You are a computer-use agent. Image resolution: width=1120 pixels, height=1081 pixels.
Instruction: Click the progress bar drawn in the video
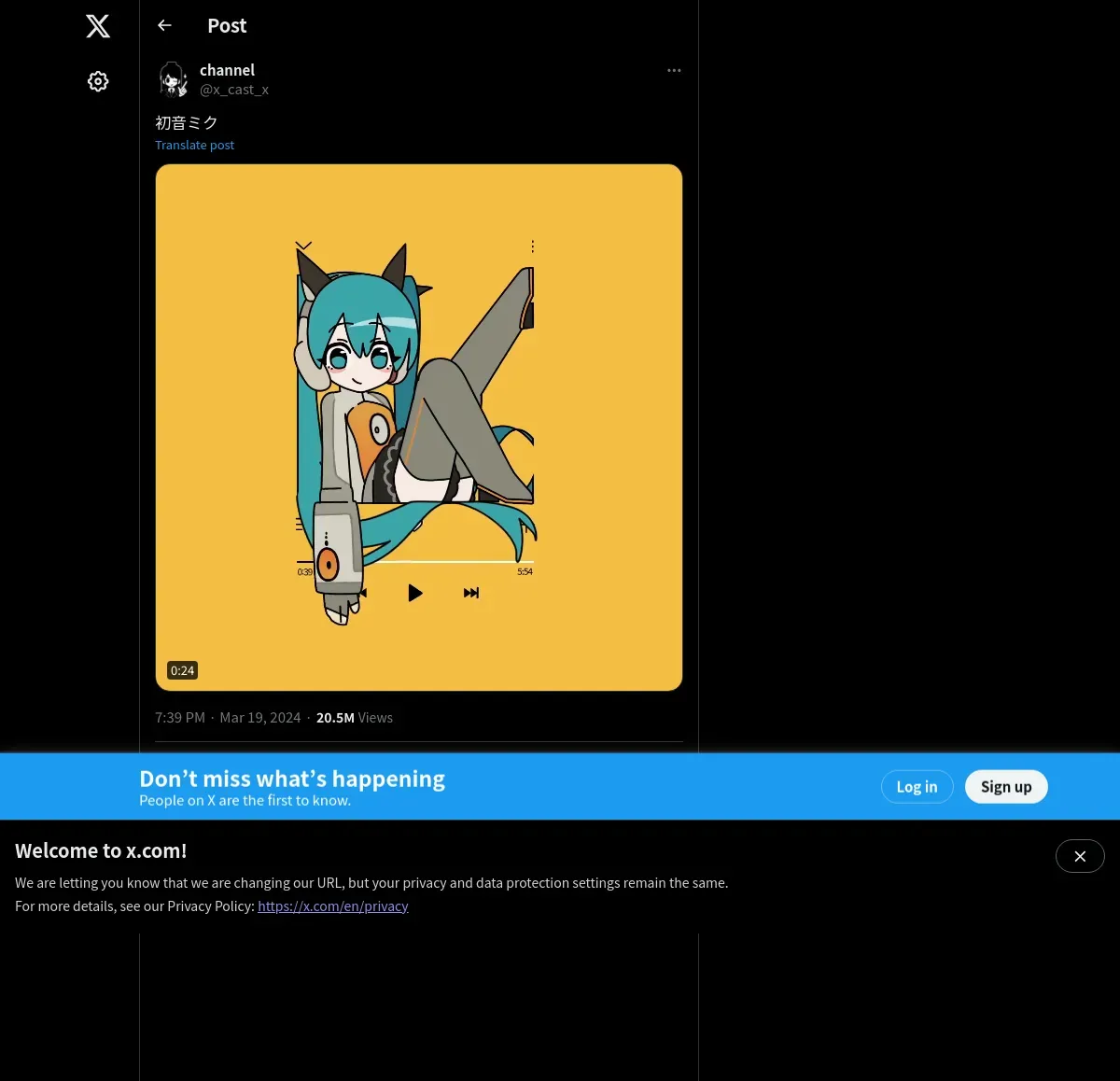(x=415, y=562)
